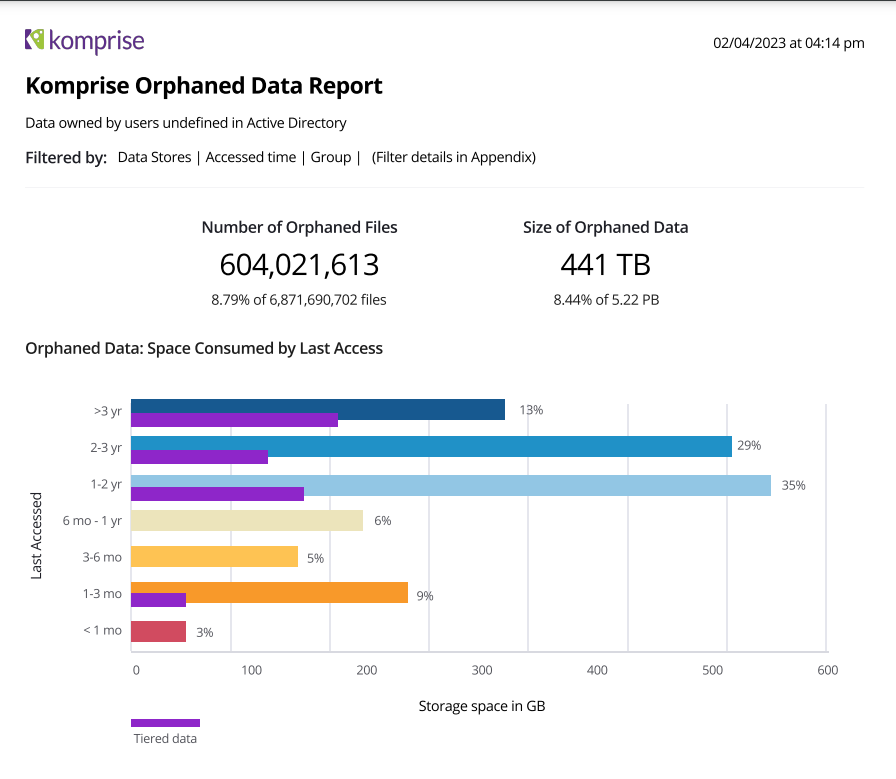Click the red < 1 mo bar
This screenshot has width=896, height=779.
pyautogui.click(x=158, y=631)
